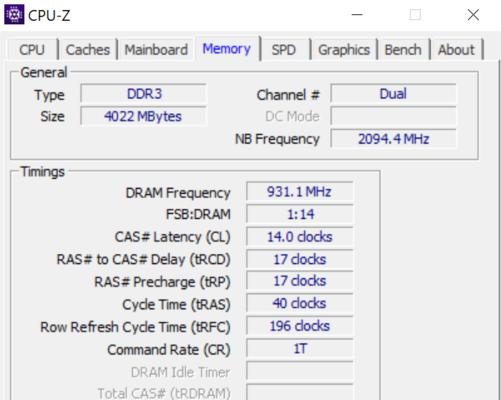501x400 pixels.
Task: Click the RAS# to CAS# Delay label
Action: coord(144,259)
